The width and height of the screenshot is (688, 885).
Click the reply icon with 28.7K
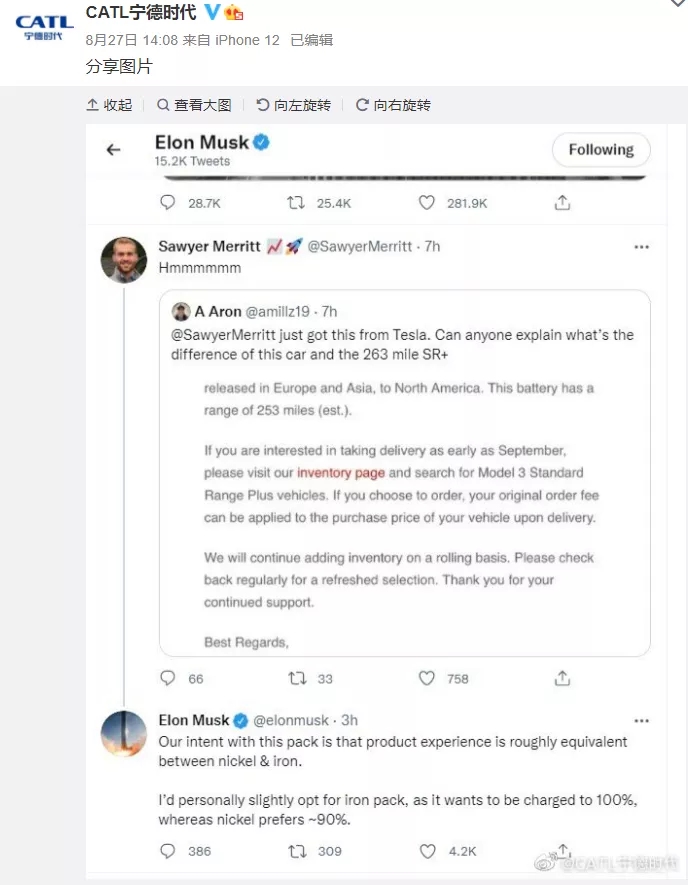(168, 203)
